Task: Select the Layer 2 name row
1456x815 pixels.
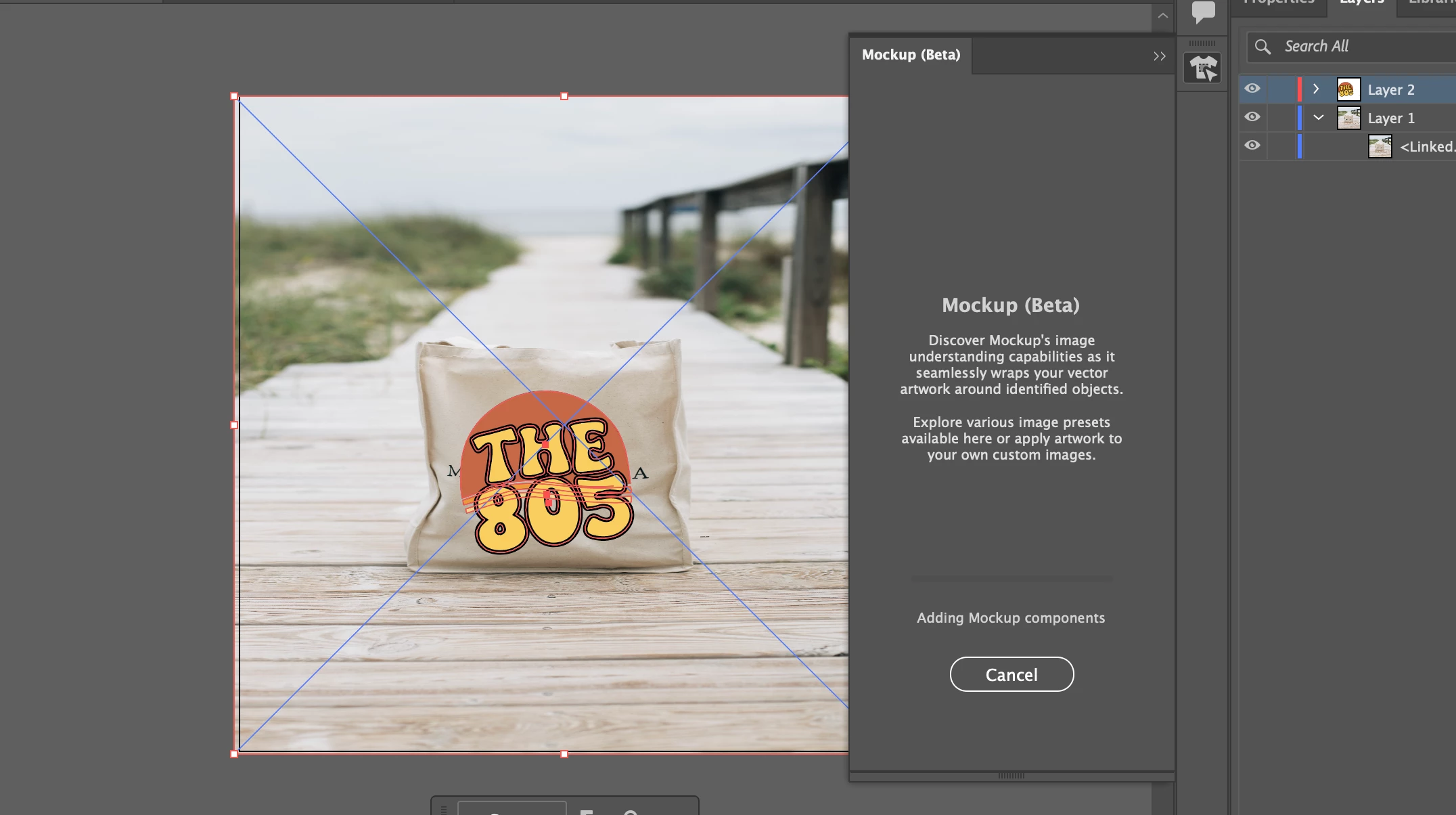Action: coord(1391,90)
